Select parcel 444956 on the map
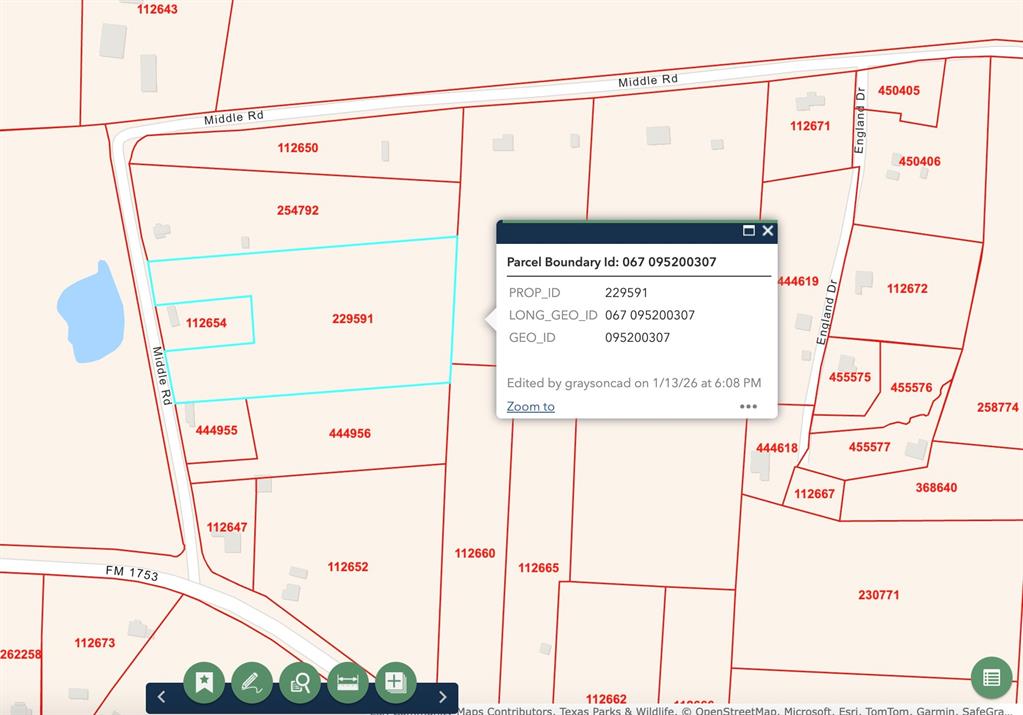This screenshot has height=715, width=1023. 349,433
